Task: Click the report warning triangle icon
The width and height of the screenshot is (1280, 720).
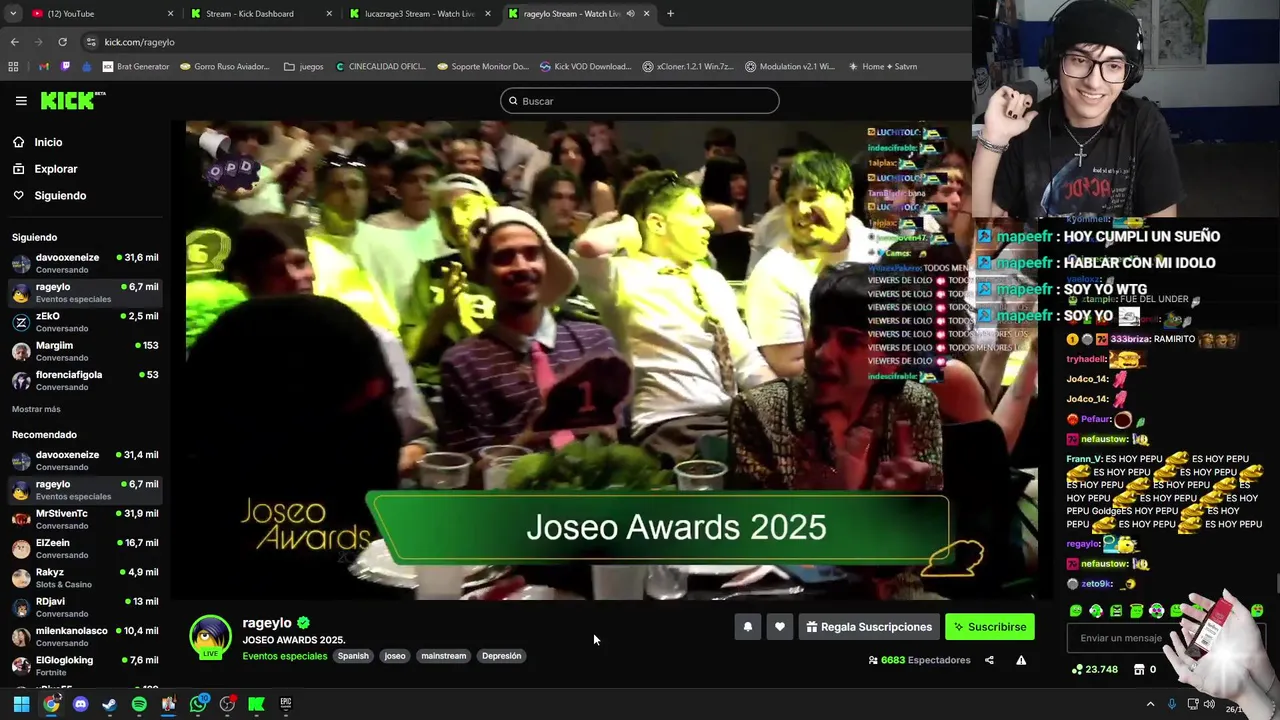Action: [x=1021, y=660]
